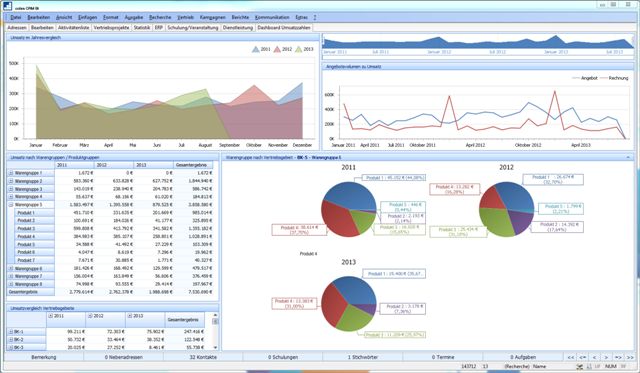Click the Rechnung legend entry

[615, 78]
